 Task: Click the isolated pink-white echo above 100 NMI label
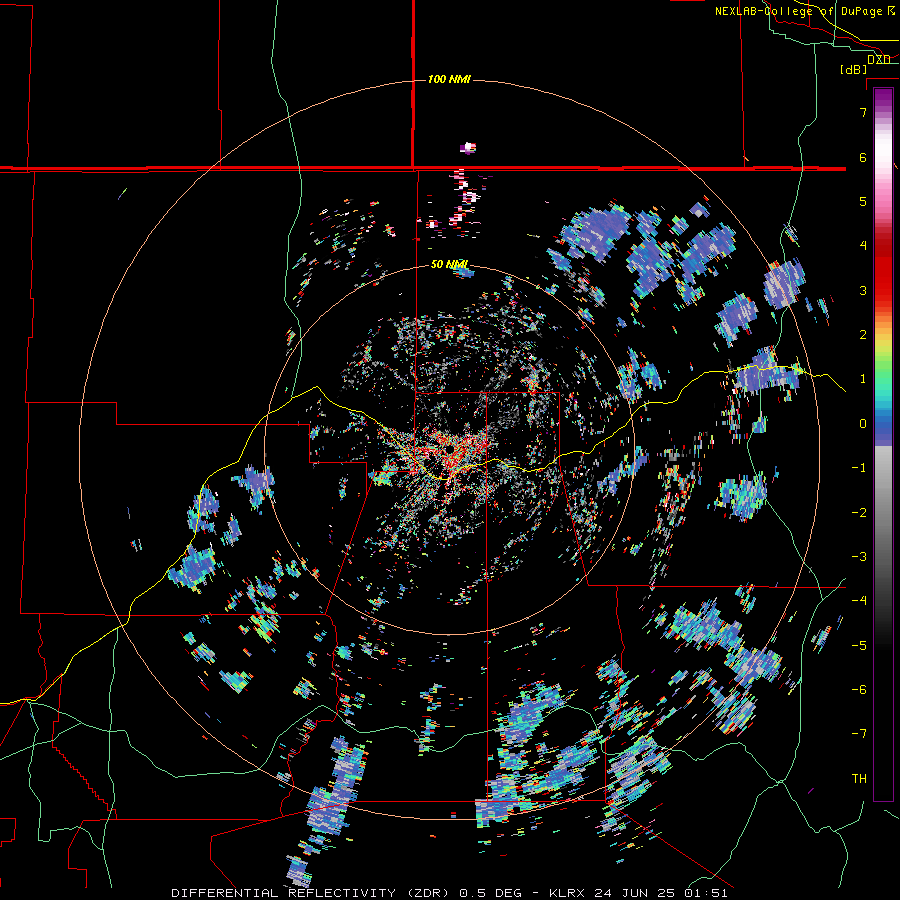pyautogui.click(x=468, y=148)
